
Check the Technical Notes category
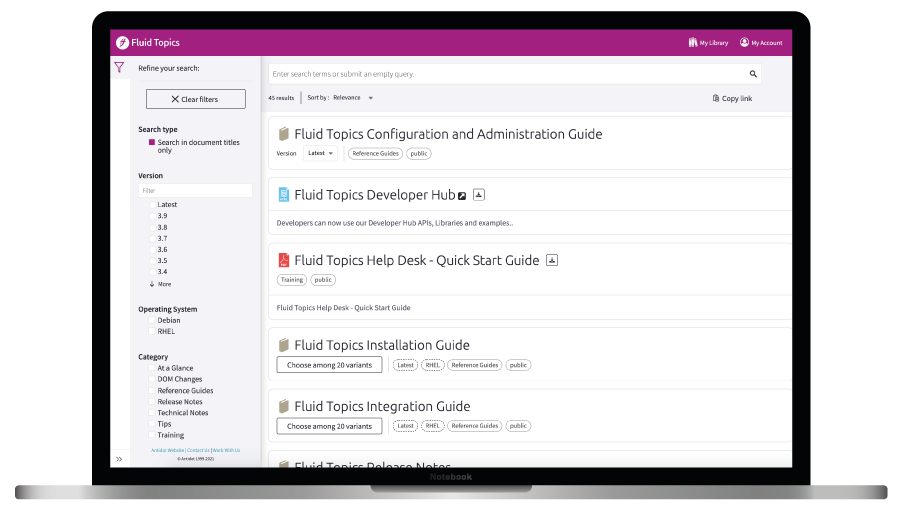tap(152, 412)
